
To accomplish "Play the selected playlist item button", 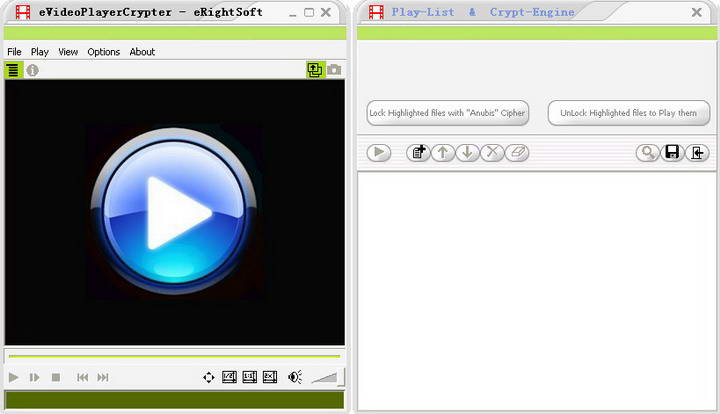I will coord(379,152).
